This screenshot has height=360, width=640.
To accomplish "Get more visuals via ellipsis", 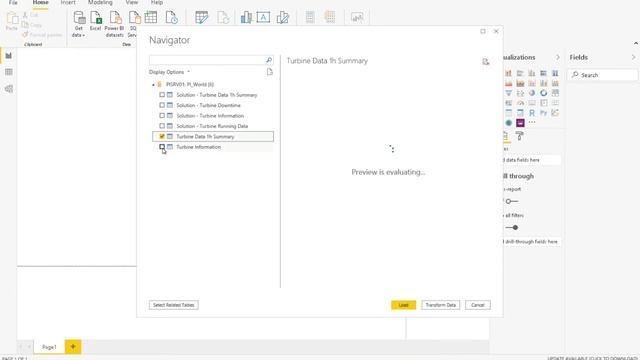I will (532, 122).
